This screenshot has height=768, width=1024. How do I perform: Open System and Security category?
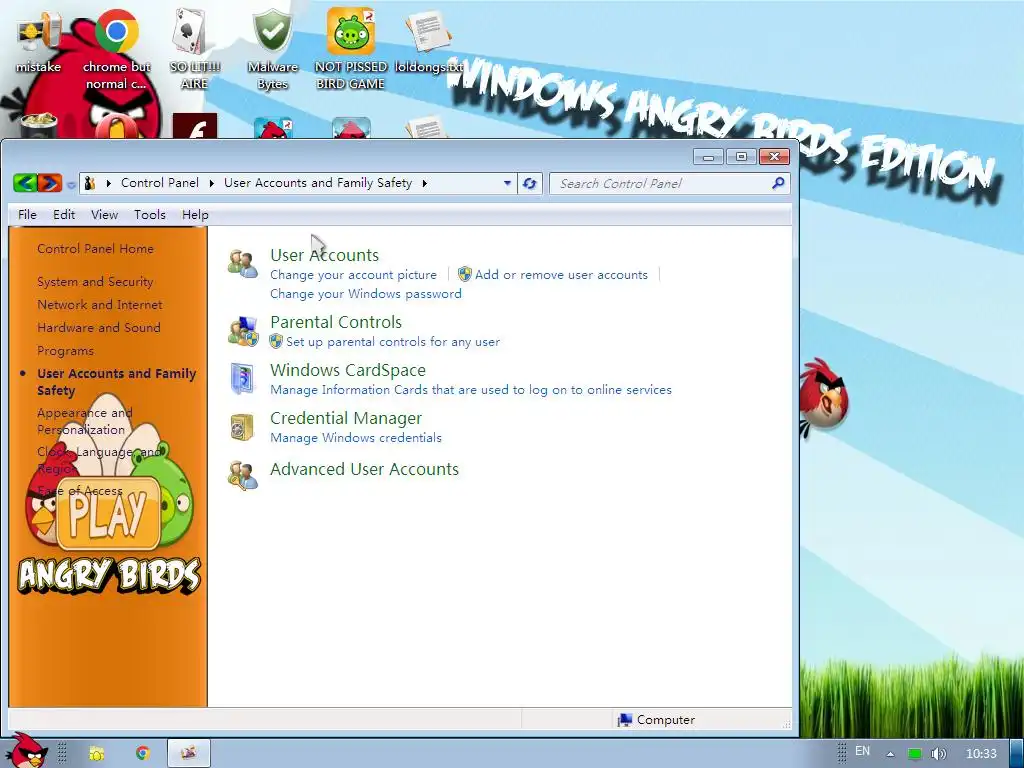(95, 281)
